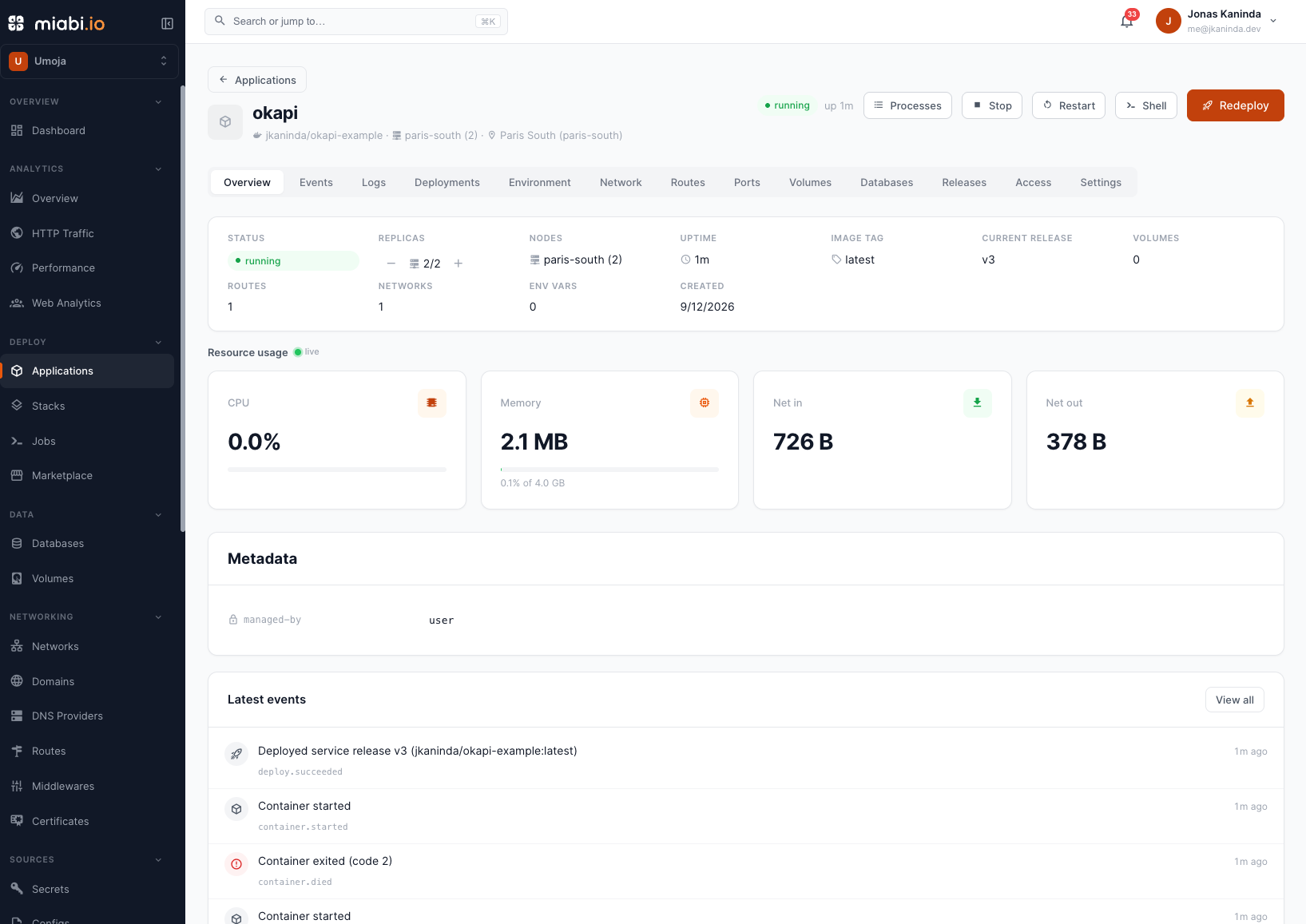Image resolution: width=1306 pixels, height=924 pixels.
Task: Open Web Analytics people icon
Action: (x=17, y=303)
